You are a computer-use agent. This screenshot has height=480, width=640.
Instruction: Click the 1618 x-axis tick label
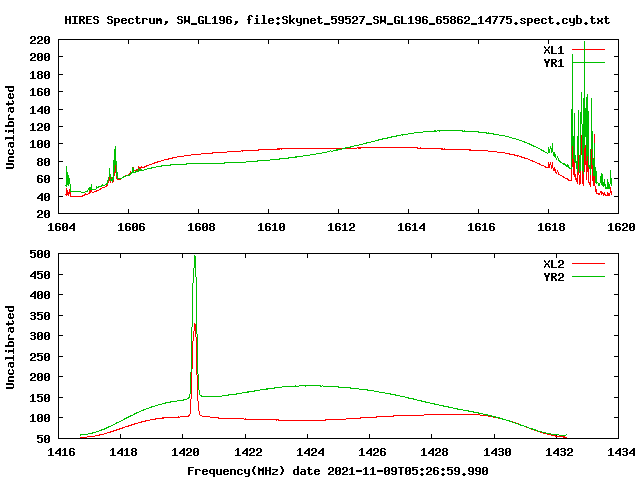point(551,227)
